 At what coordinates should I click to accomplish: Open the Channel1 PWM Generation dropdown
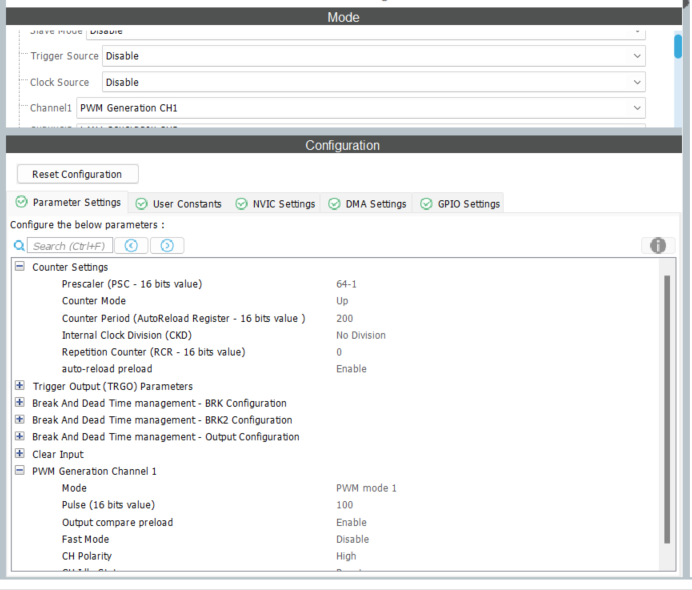pos(361,108)
